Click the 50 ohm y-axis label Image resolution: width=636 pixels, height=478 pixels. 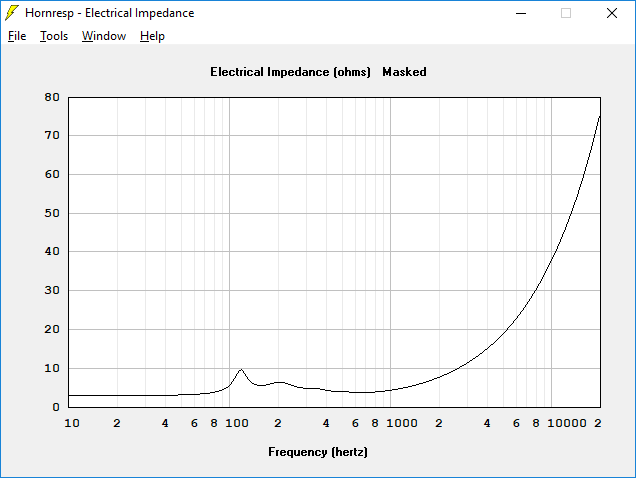point(52,213)
